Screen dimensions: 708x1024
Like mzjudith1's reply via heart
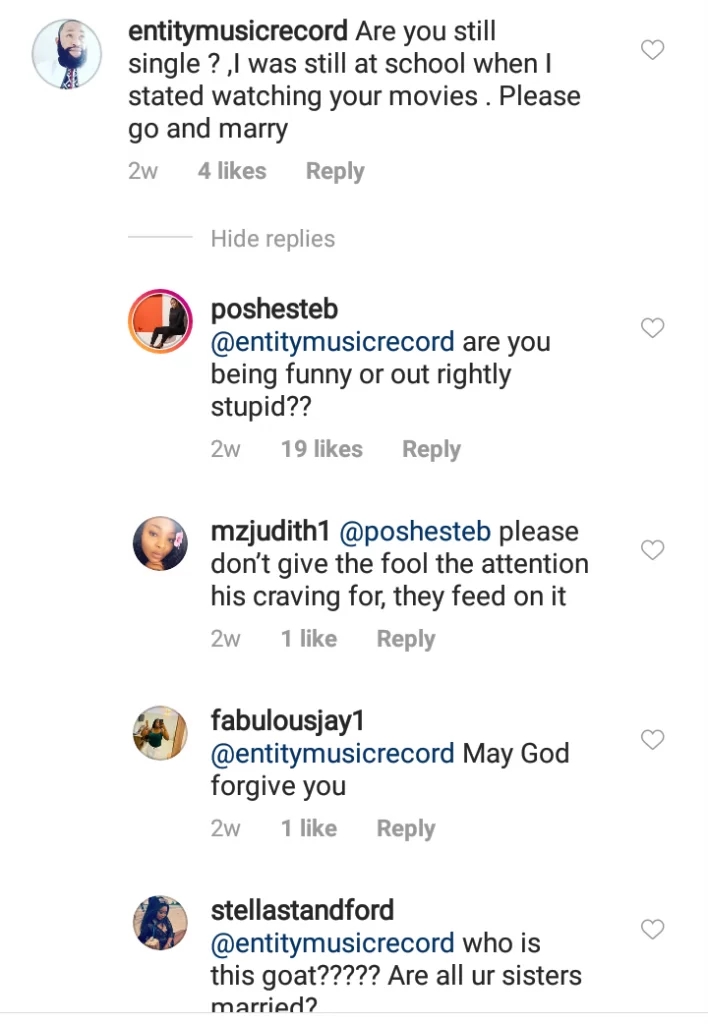[652, 549]
